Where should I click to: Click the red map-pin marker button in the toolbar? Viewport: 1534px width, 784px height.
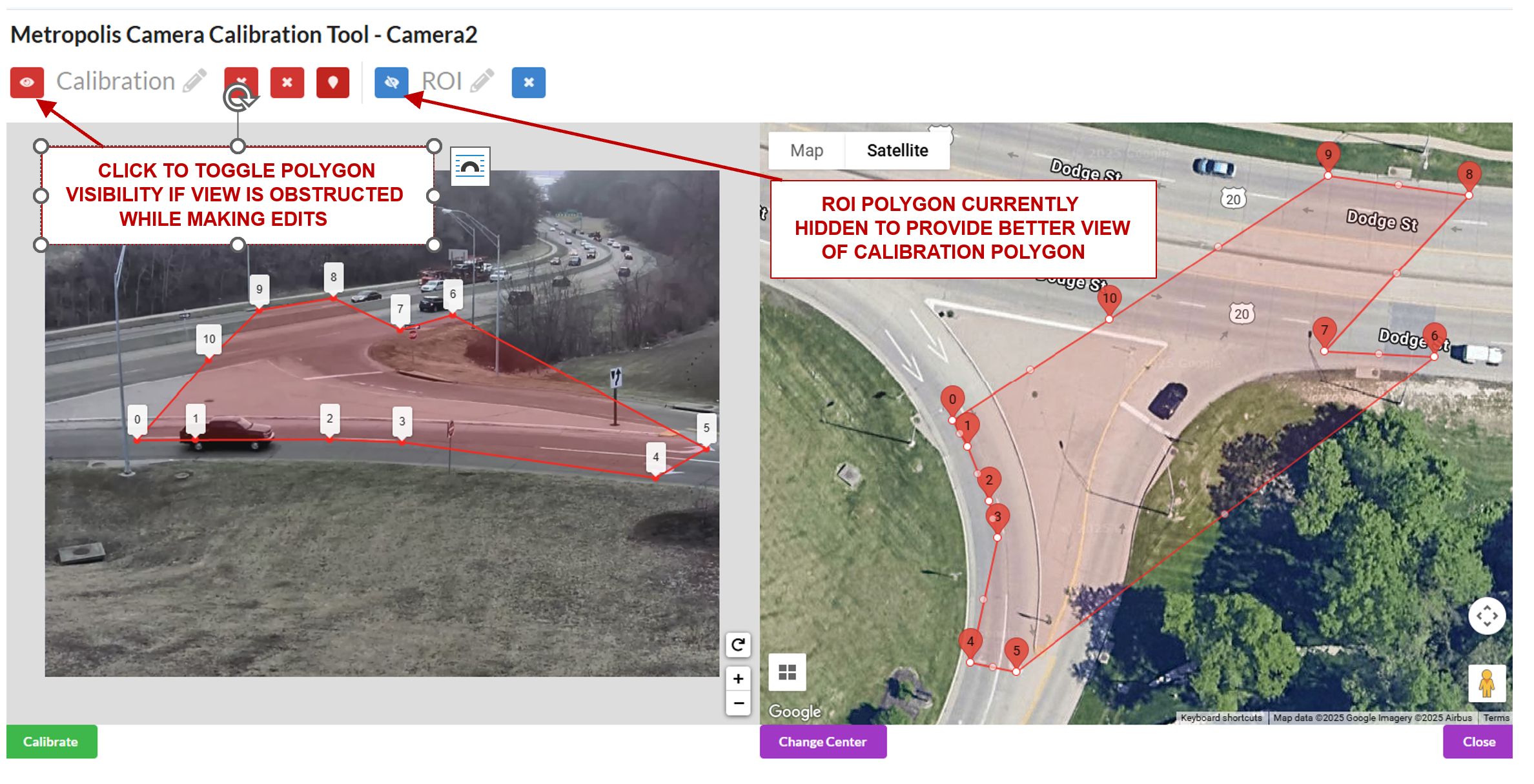click(332, 83)
